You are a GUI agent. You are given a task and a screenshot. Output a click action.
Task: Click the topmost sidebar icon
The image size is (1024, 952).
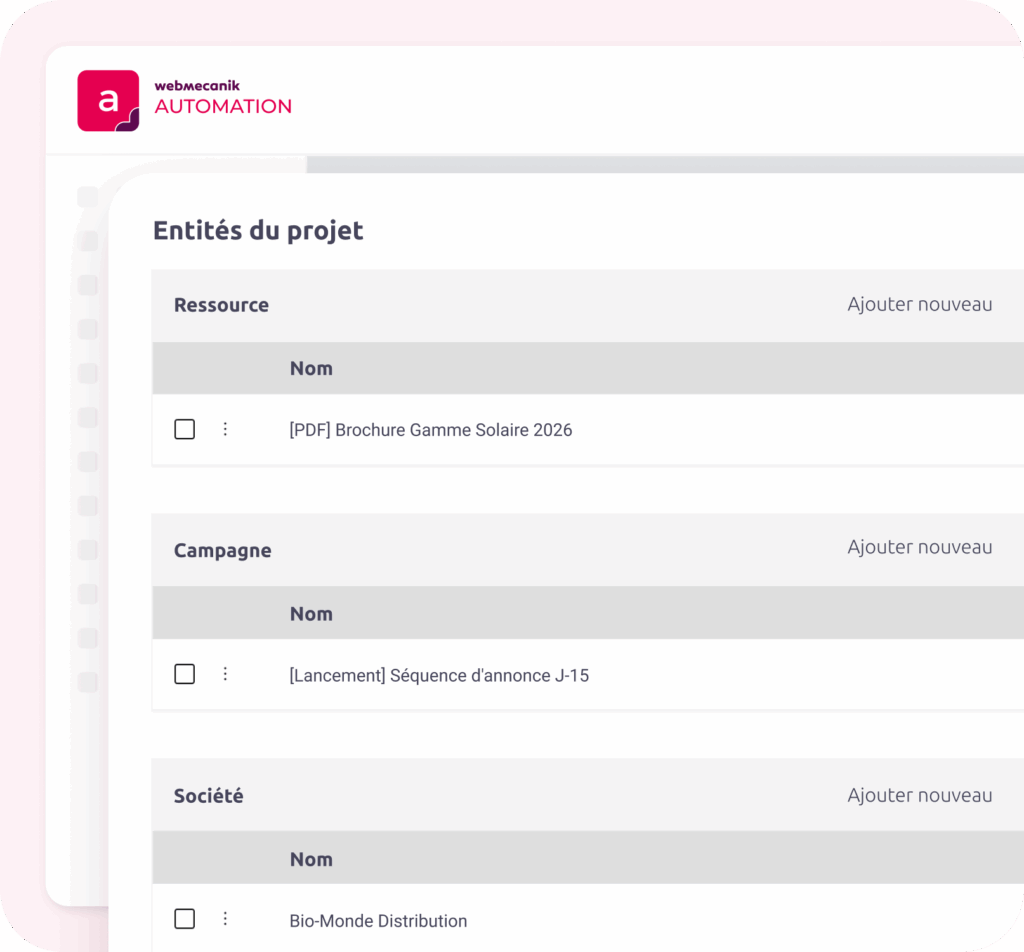point(88,196)
